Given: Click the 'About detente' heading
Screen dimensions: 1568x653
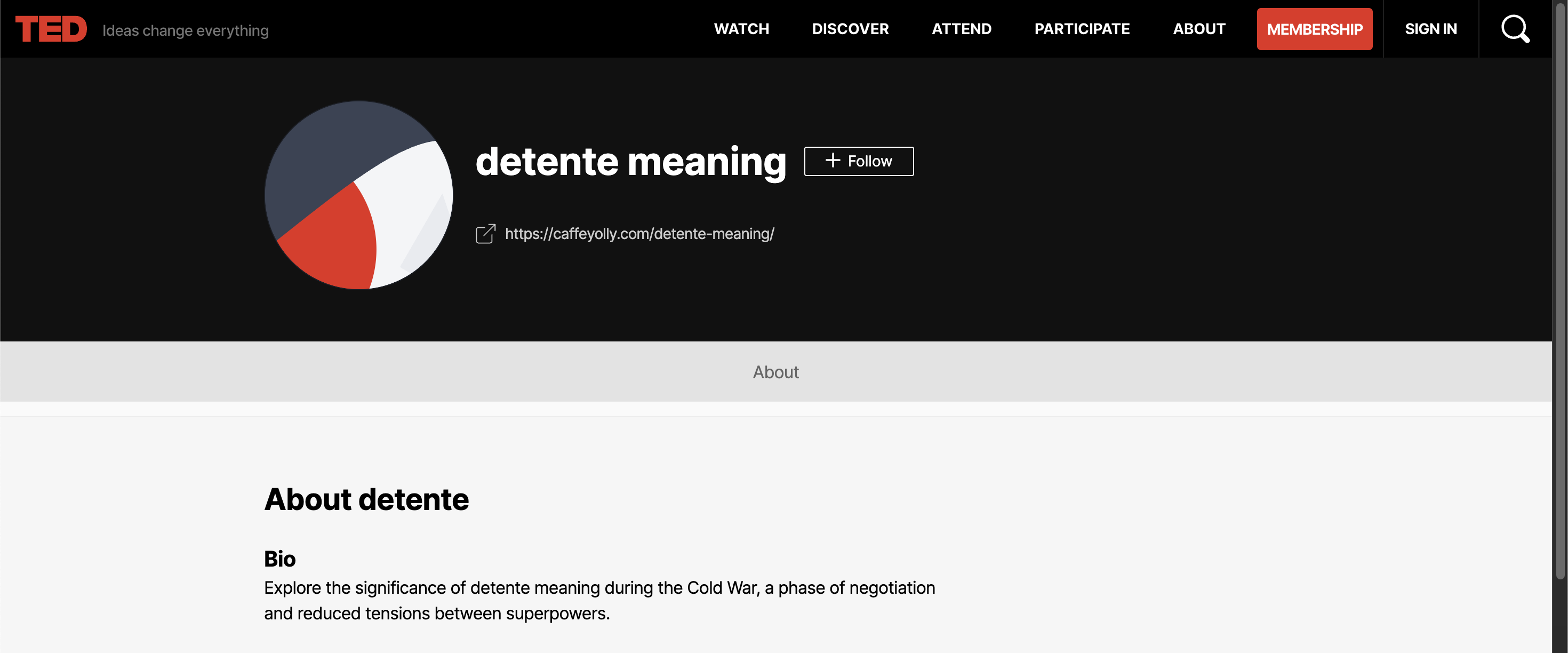Looking at the screenshot, I should tap(366, 499).
